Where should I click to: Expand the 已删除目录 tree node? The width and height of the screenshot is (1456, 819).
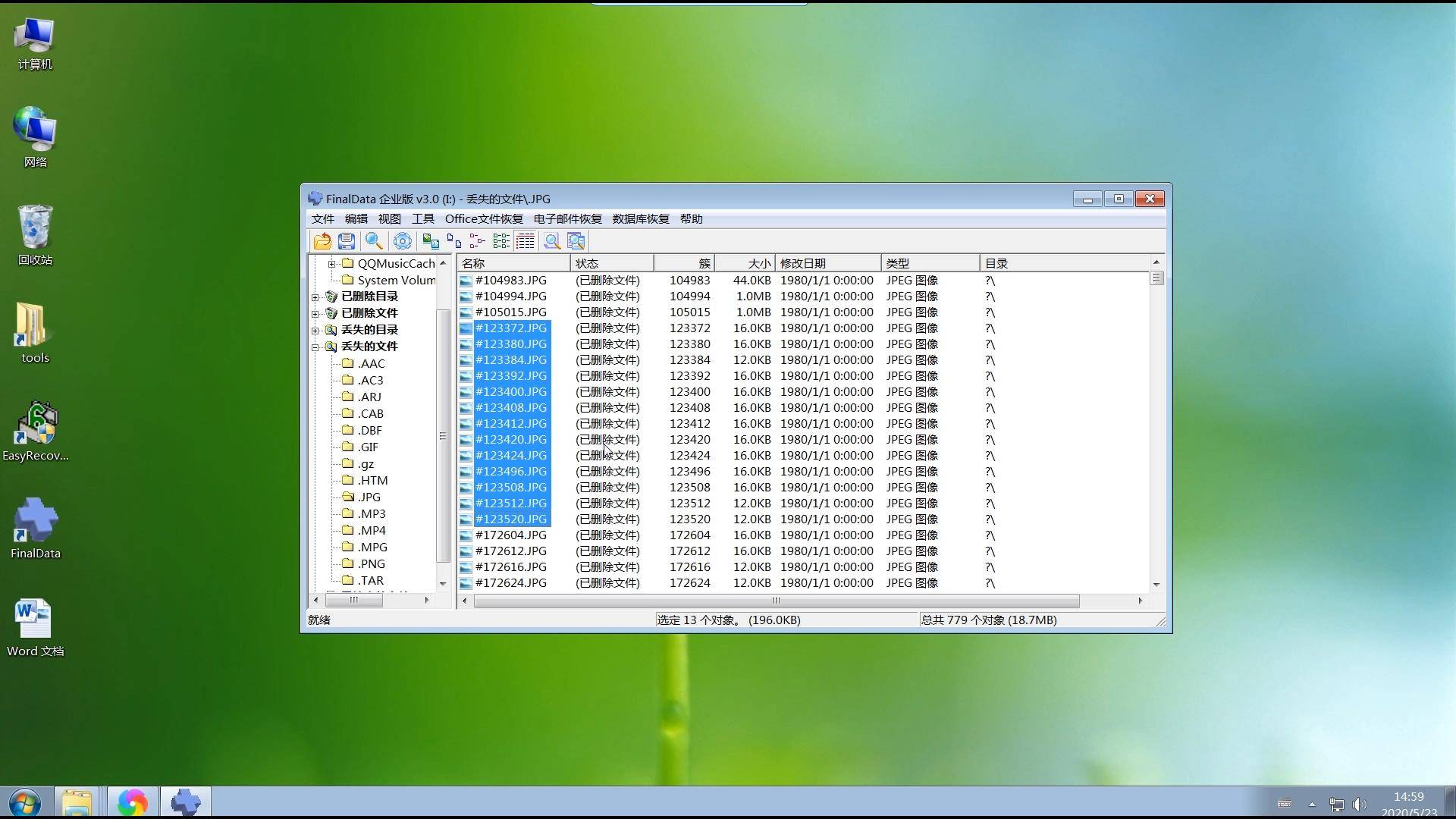(x=315, y=297)
